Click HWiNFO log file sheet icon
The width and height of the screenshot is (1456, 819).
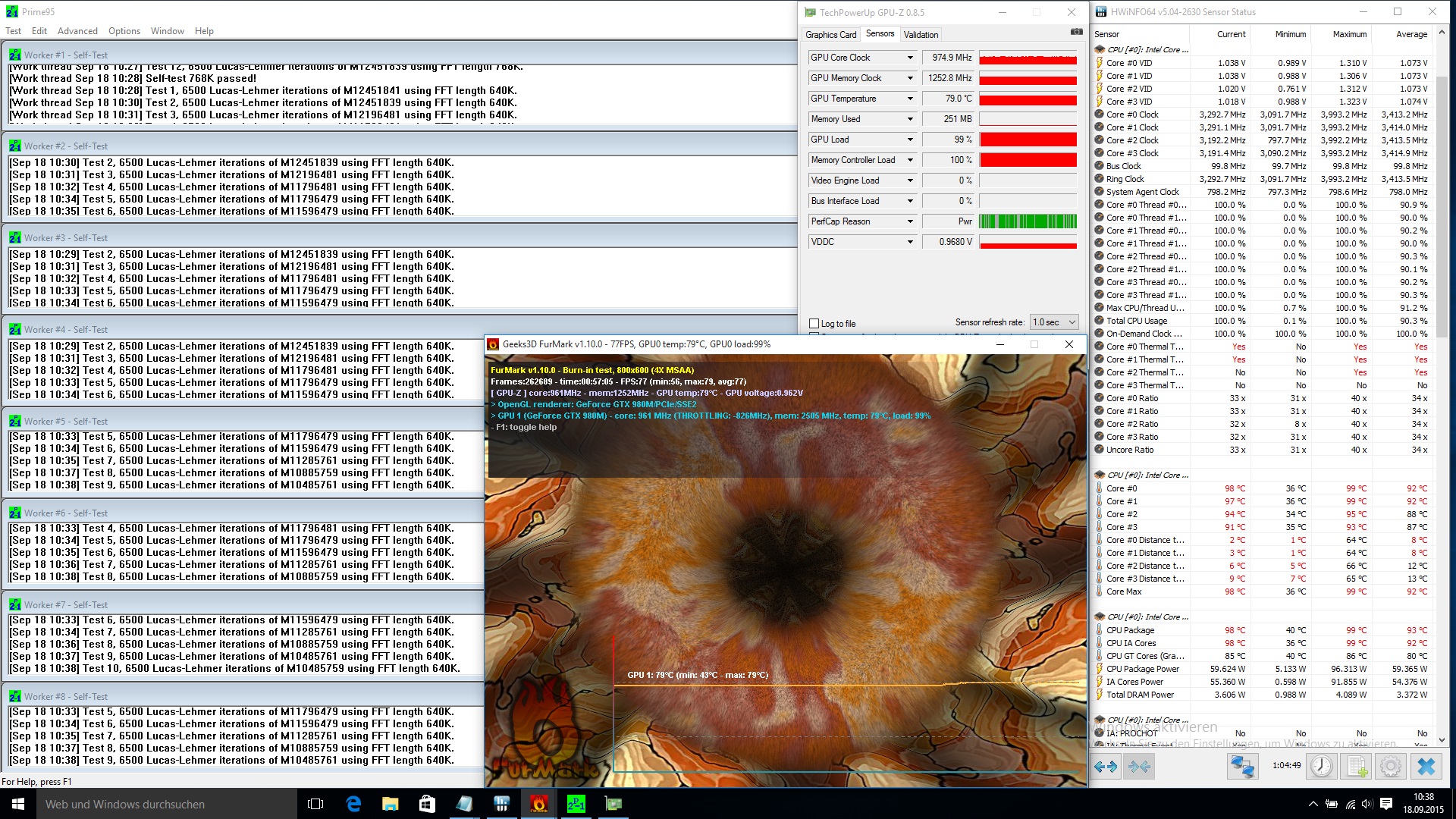1357,767
